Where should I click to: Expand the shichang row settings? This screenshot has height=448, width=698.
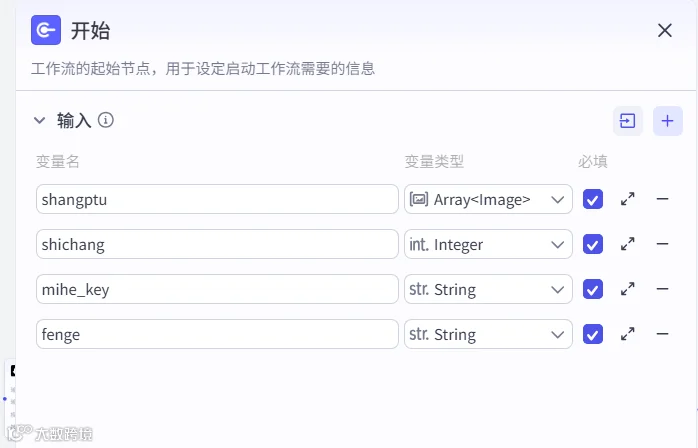pos(628,244)
